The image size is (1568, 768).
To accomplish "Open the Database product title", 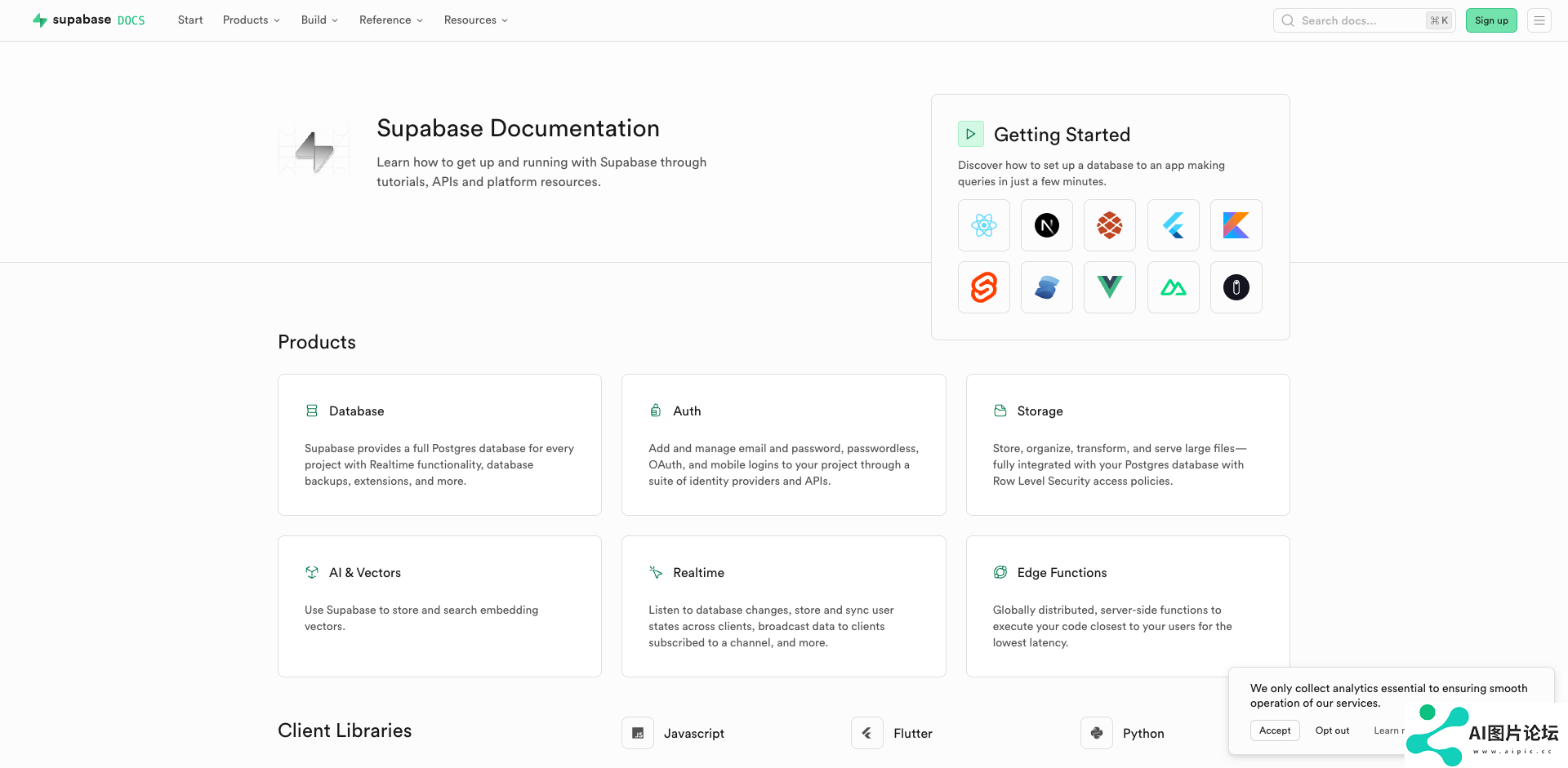I will click(x=356, y=411).
